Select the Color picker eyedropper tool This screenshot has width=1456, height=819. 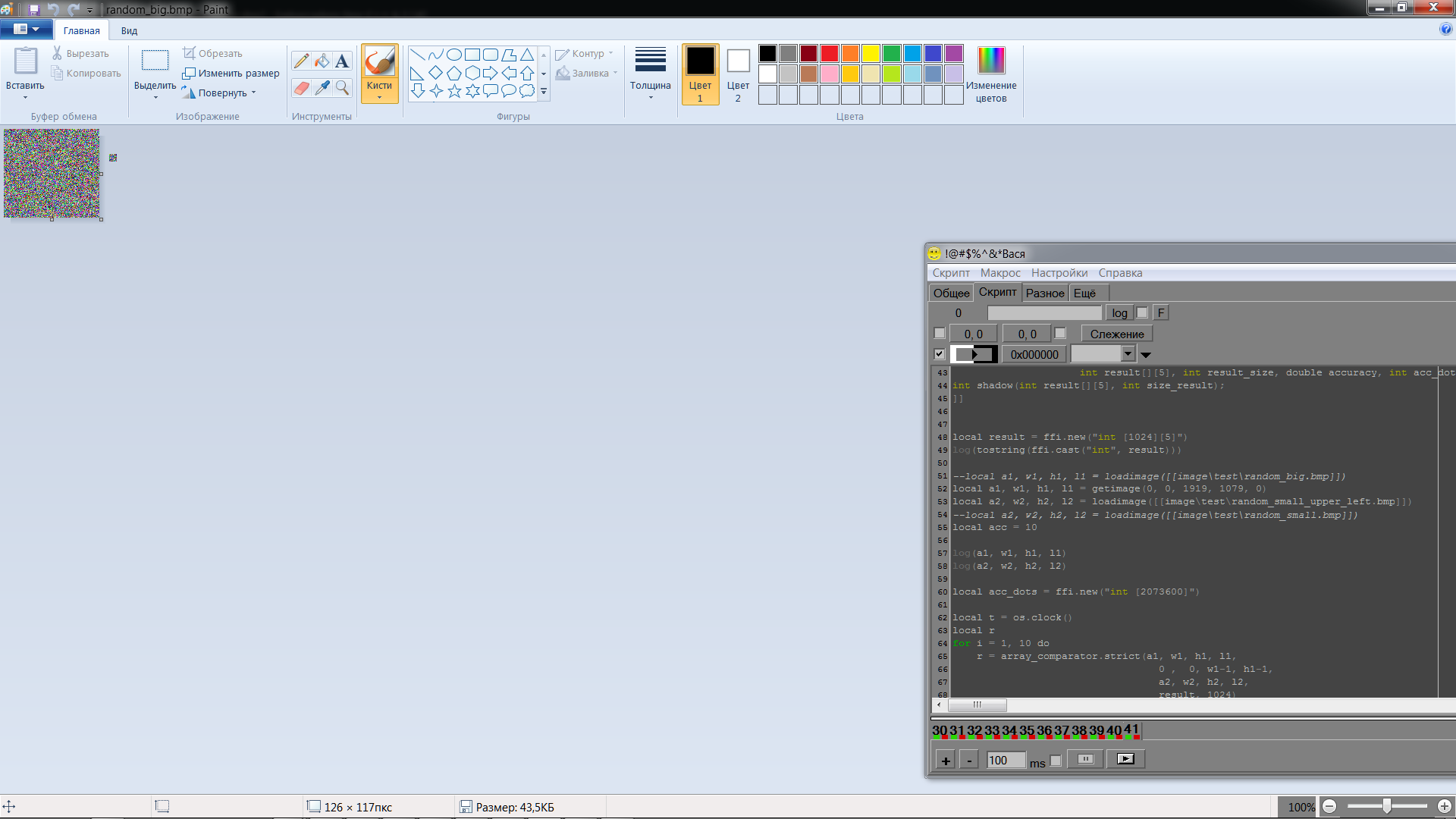point(322,88)
